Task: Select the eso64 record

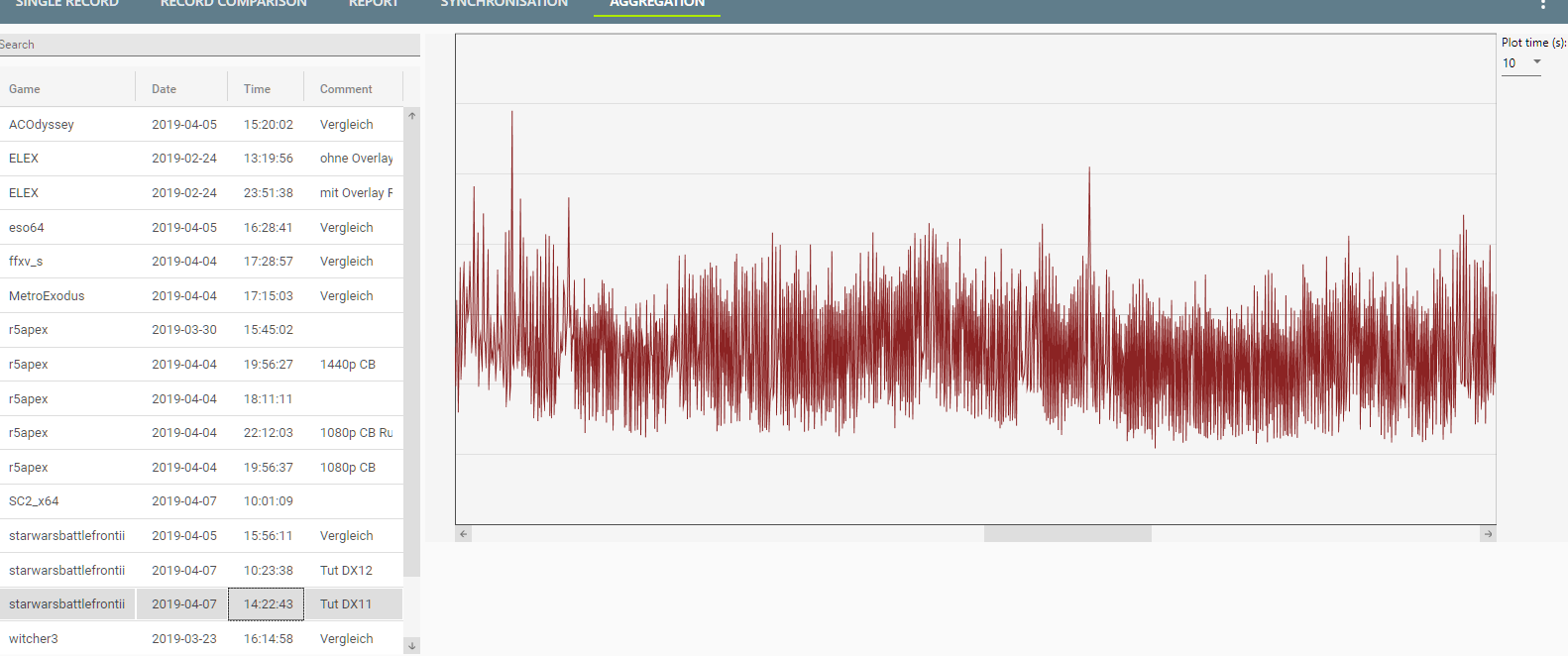Action: tap(201, 228)
